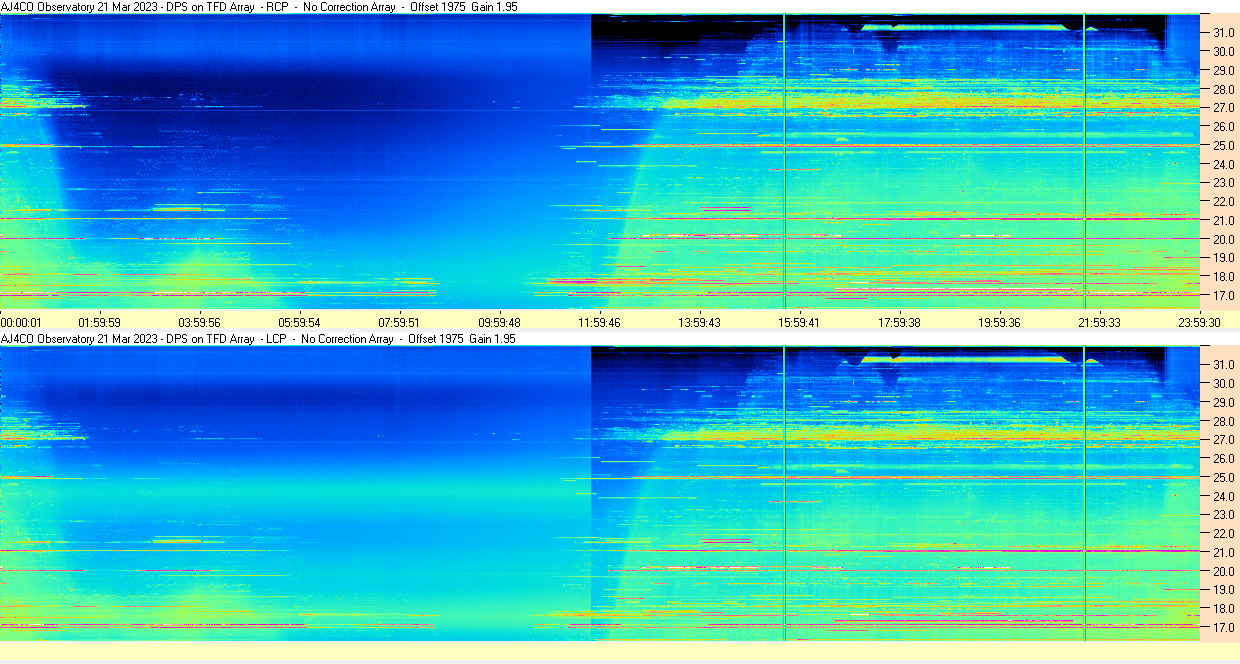Viewport: 1240px width, 664px height.
Task: Click the 29.0 frequency label on RCP scale
Action: (1224, 70)
